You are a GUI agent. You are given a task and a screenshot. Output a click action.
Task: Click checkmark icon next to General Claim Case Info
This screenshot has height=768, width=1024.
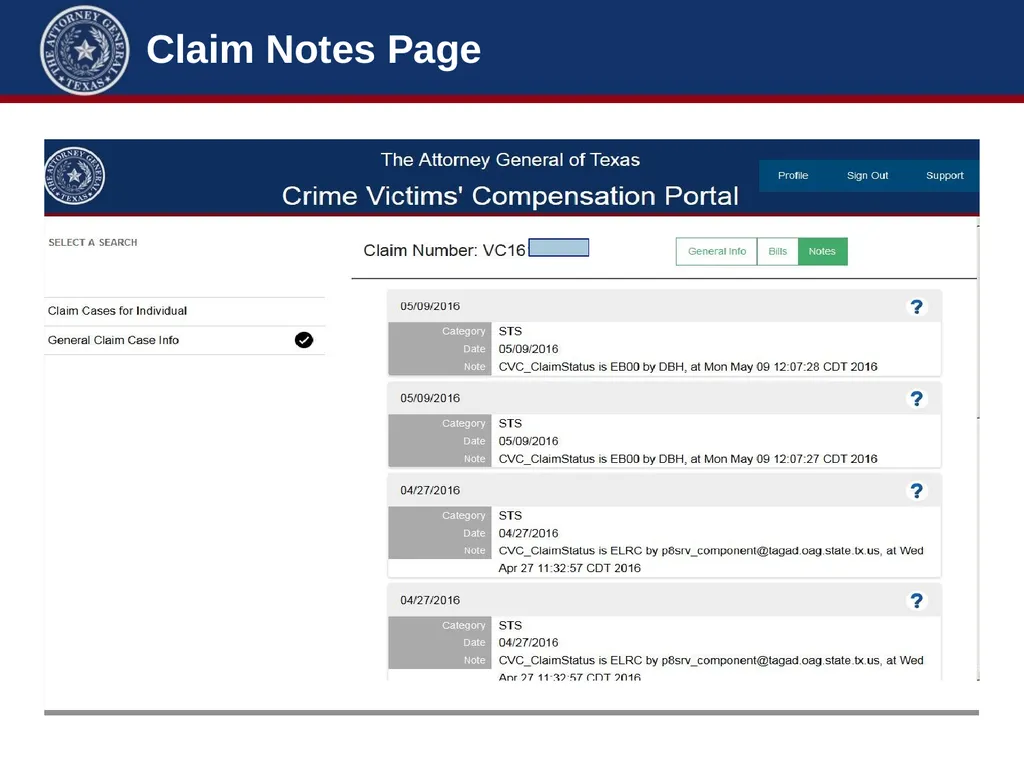pos(304,340)
